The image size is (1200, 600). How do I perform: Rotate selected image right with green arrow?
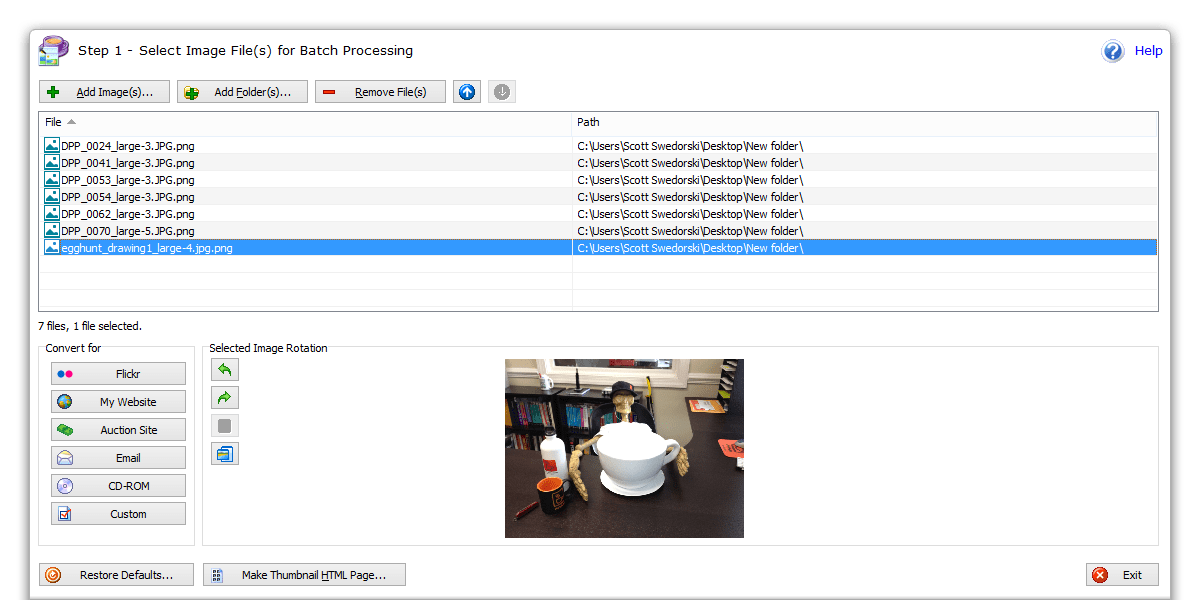225,398
